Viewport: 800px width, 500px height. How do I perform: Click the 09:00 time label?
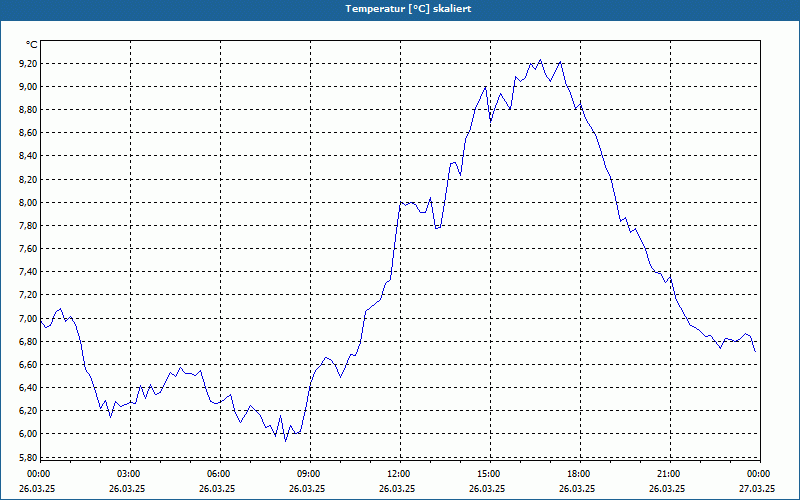310,474
